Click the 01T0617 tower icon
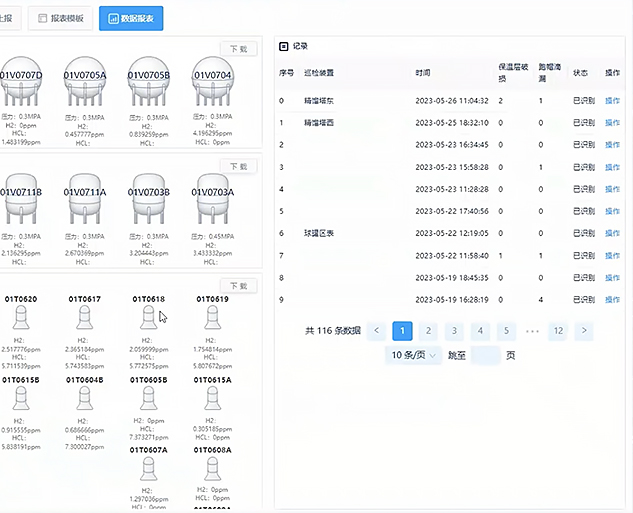The width and height of the screenshot is (633, 513). 85,319
